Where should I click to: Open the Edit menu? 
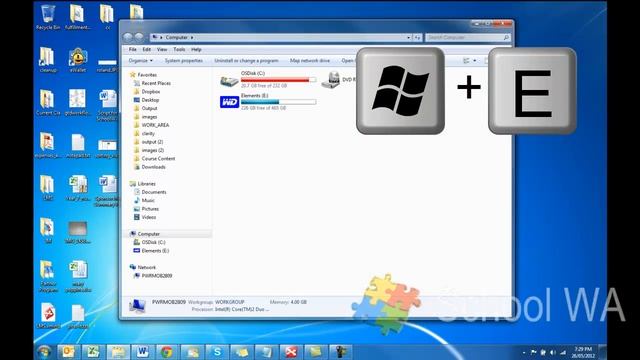point(147,49)
